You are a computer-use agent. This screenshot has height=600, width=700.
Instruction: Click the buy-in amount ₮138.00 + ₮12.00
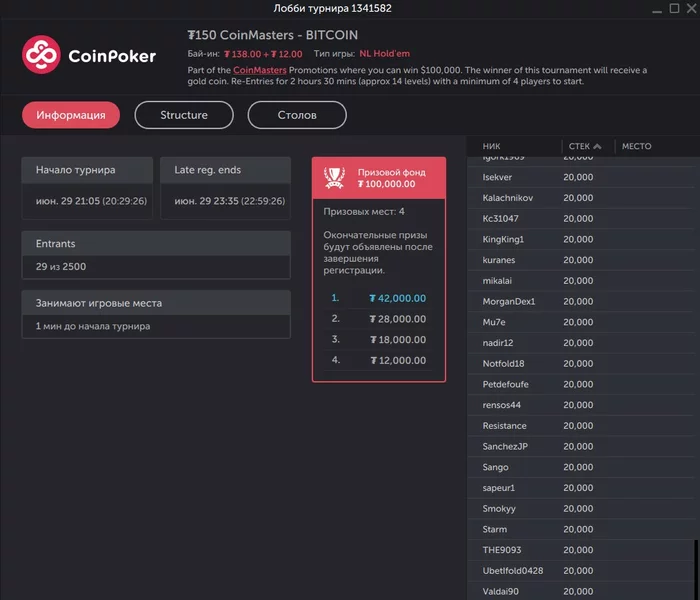click(x=263, y=54)
